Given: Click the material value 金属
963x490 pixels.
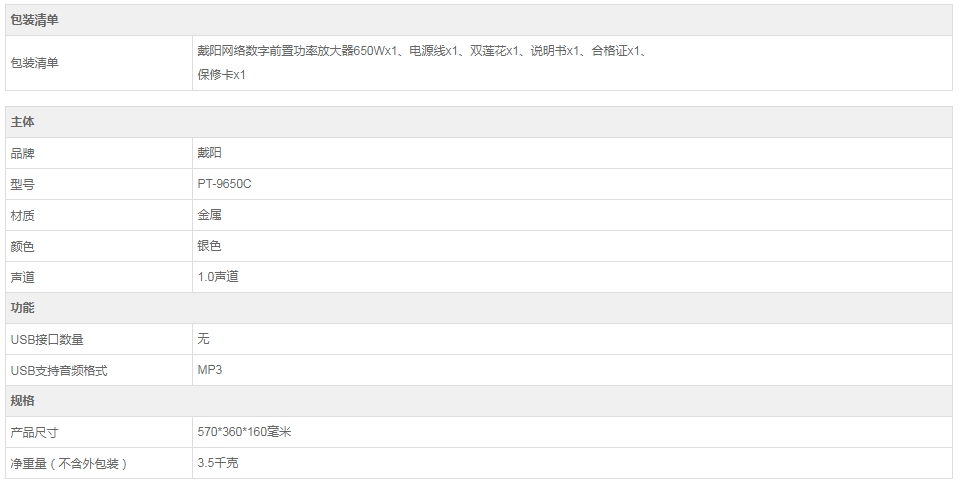Looking at the screenshot, I should click(x=209, y=215).
